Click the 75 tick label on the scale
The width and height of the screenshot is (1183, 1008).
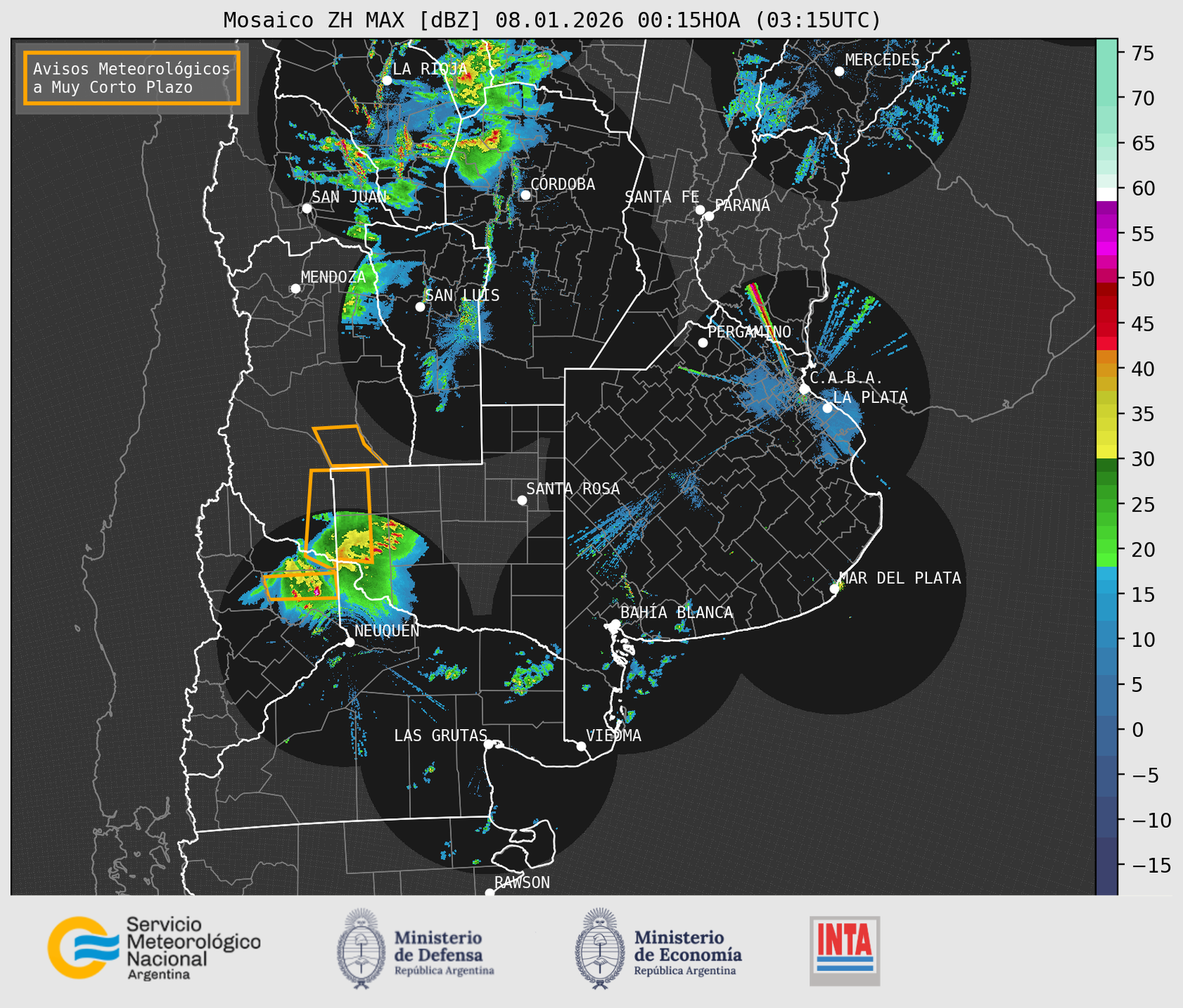point(1143,53)
